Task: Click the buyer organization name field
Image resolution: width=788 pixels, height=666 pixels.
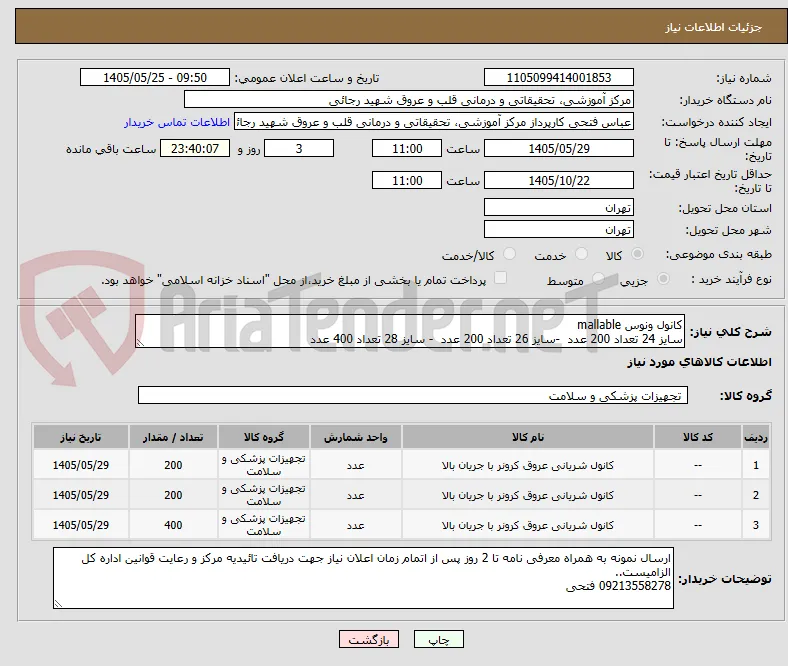Action: [409, 100]
